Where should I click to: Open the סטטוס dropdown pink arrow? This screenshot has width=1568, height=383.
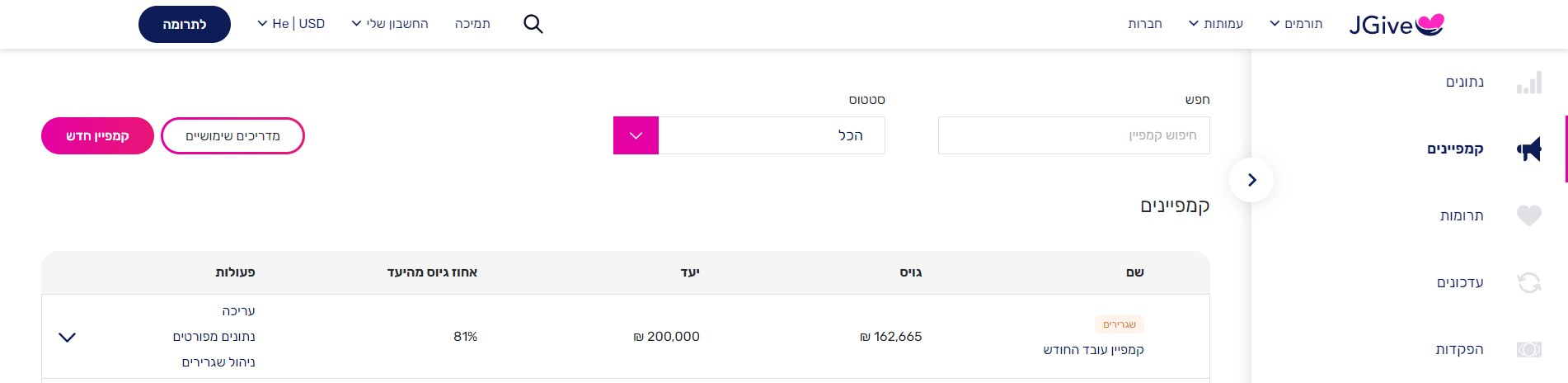click(x=636, y=135)
